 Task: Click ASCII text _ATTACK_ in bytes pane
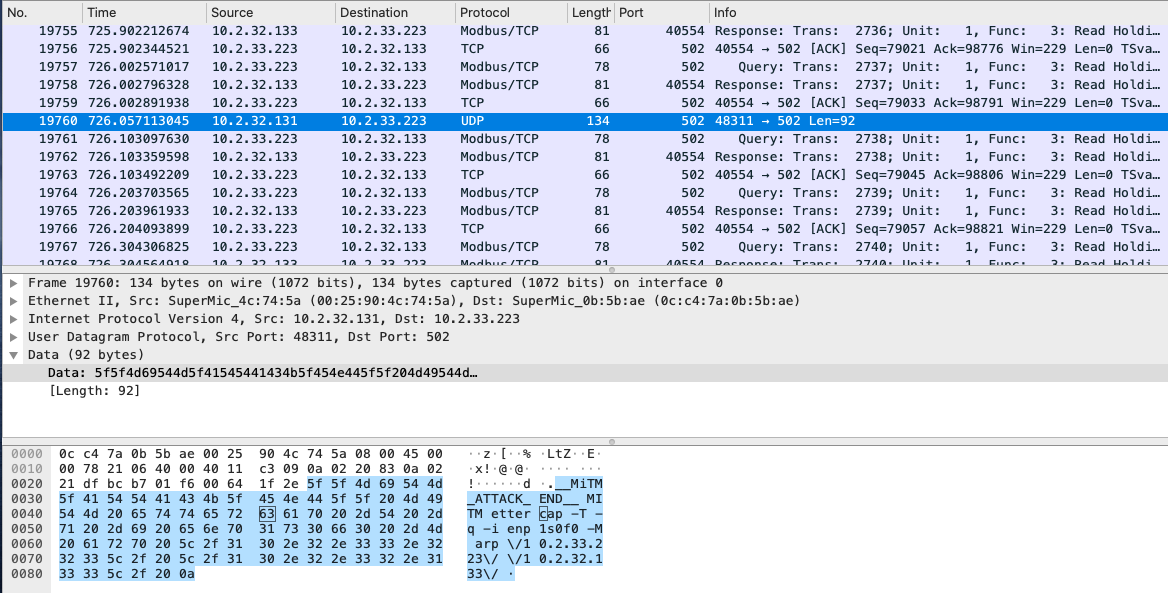click(x=499, y=498)
